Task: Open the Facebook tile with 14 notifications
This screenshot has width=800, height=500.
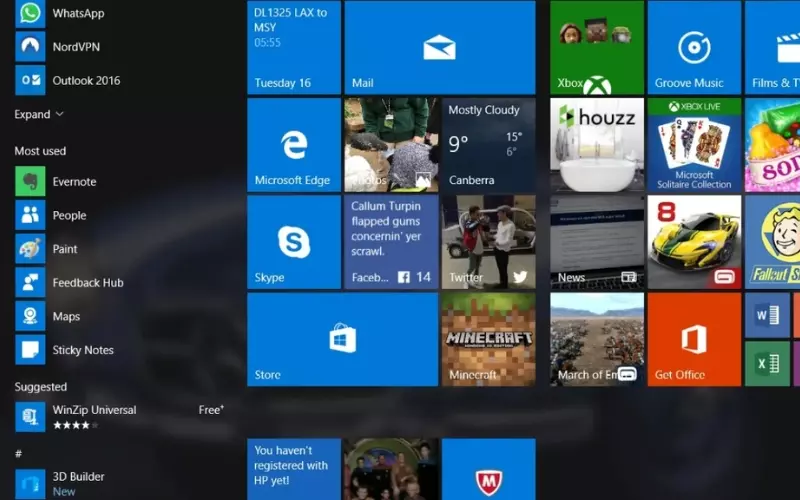Action: point(391,242)
